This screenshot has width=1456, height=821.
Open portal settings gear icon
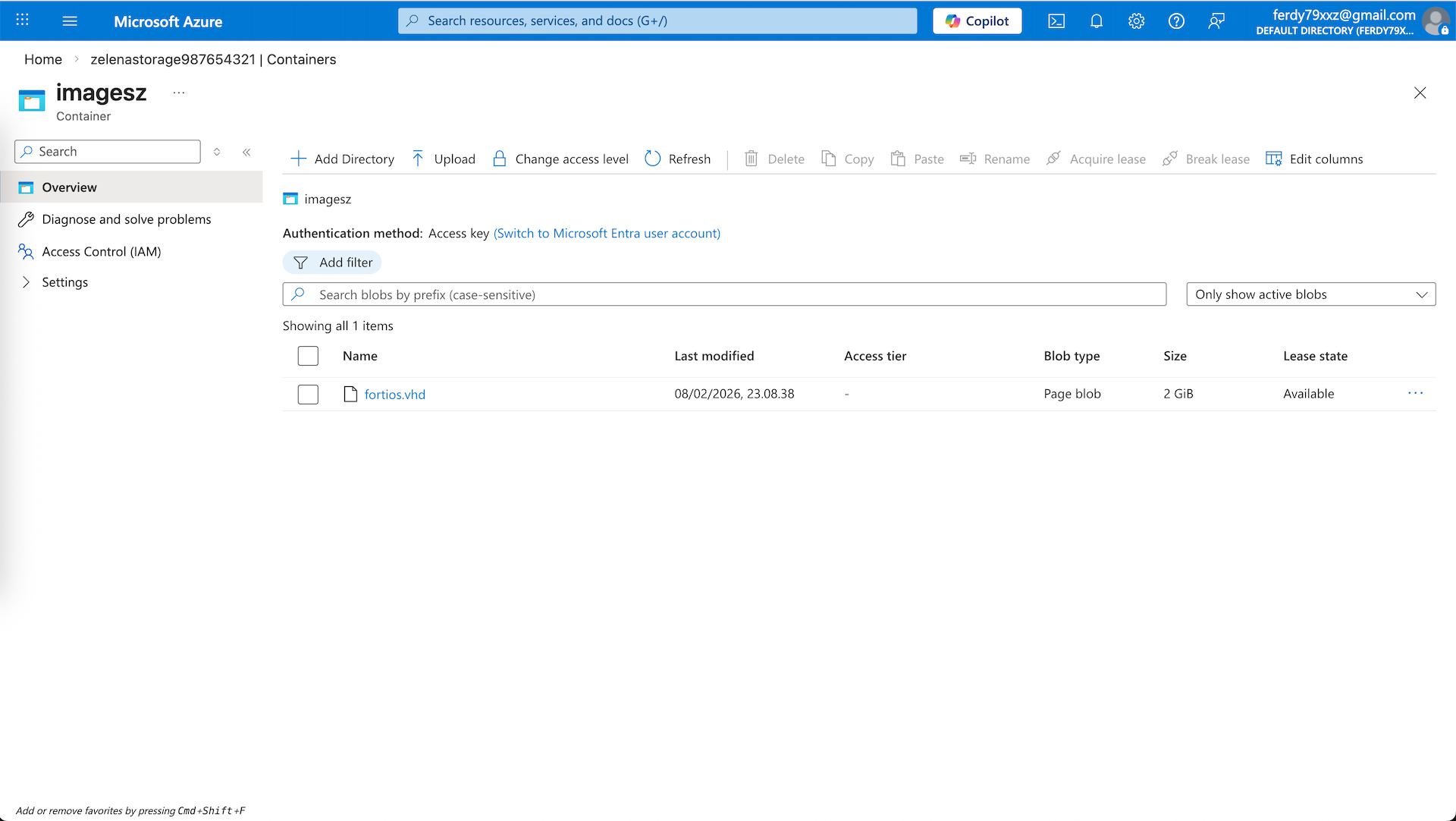[1136, 21]
